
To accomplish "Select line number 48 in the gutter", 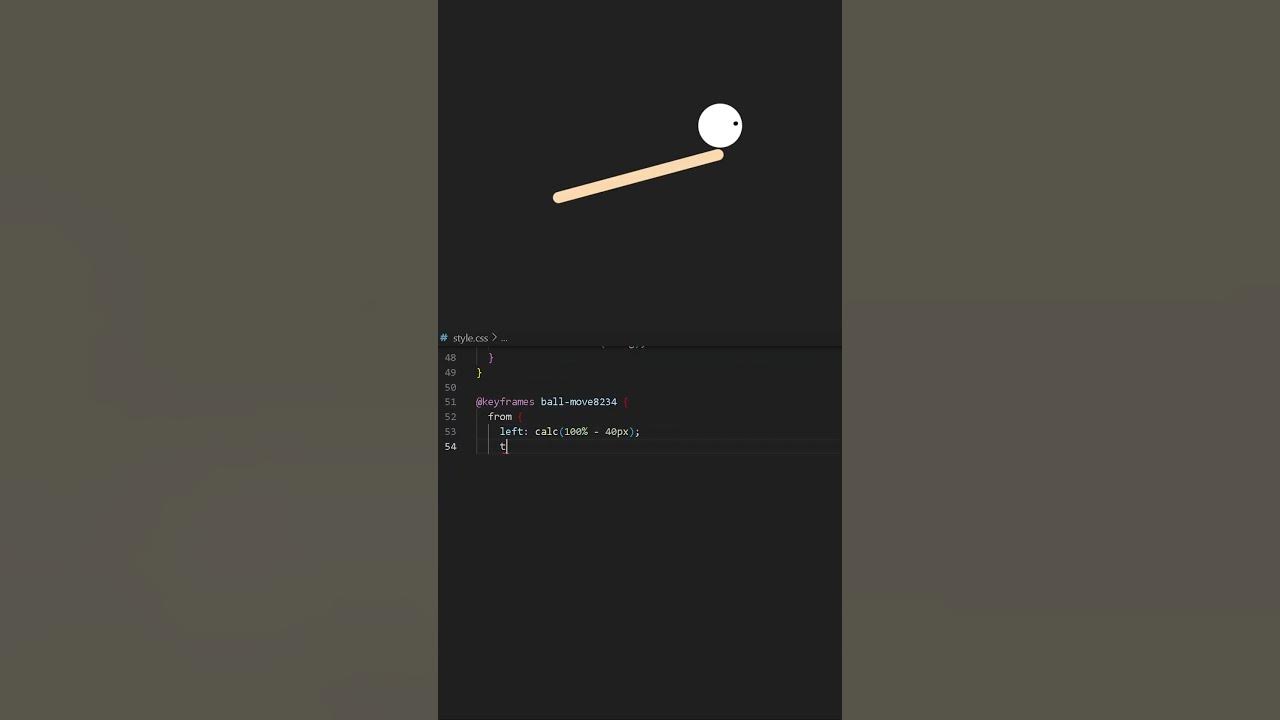I will point(450,357).
